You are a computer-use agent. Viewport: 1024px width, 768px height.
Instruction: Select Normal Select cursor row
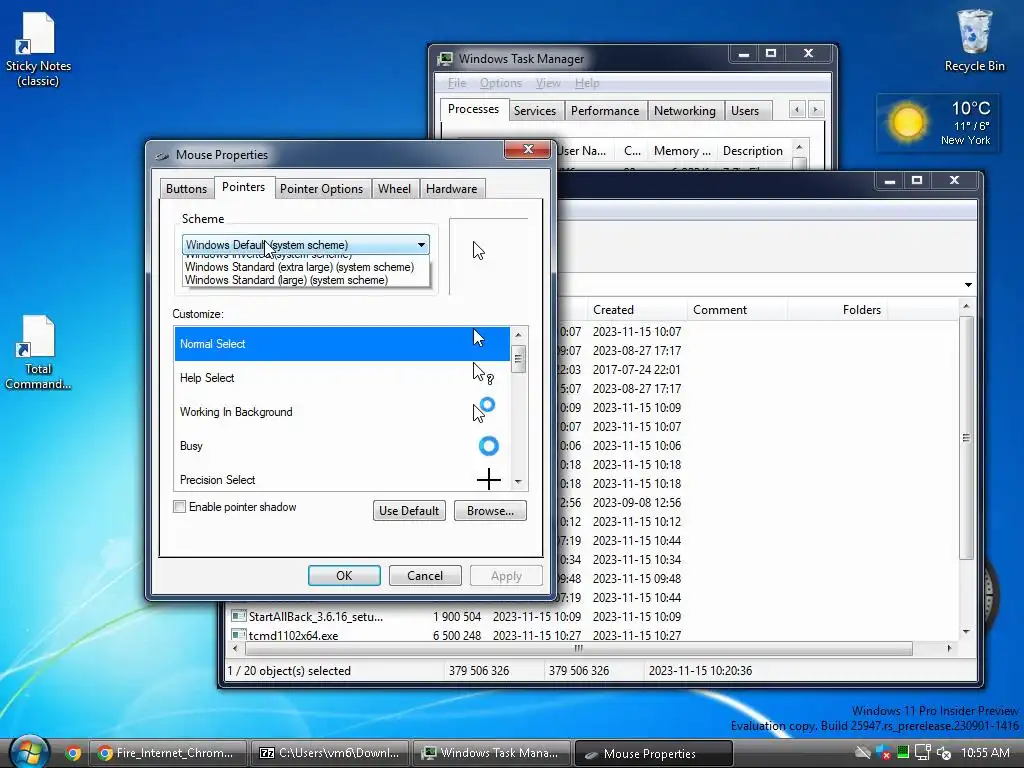(342, 344)
